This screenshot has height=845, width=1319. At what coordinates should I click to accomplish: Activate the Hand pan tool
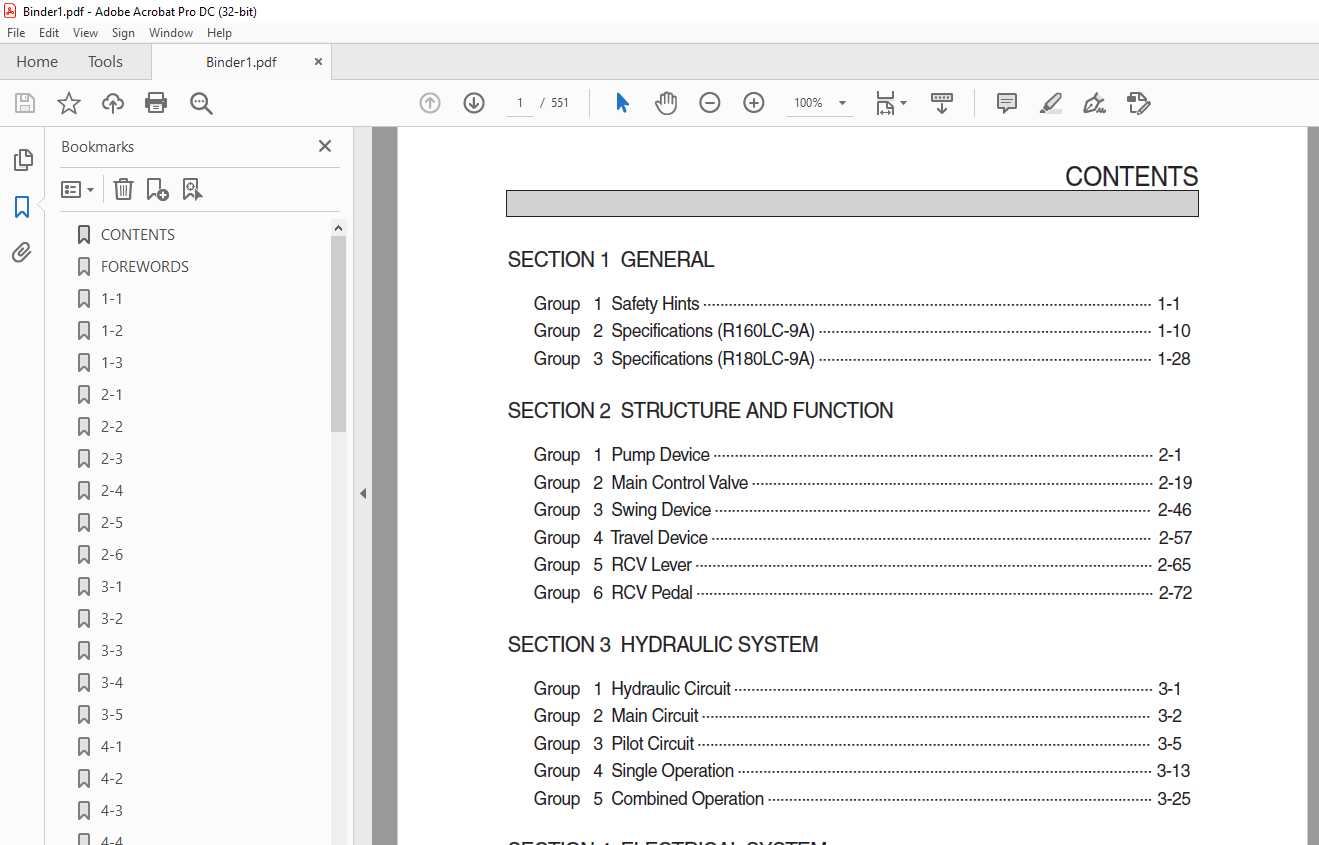point(666,103)
